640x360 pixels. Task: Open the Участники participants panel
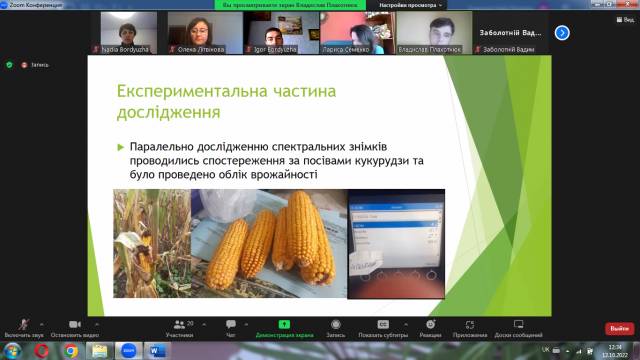(179, 328)
